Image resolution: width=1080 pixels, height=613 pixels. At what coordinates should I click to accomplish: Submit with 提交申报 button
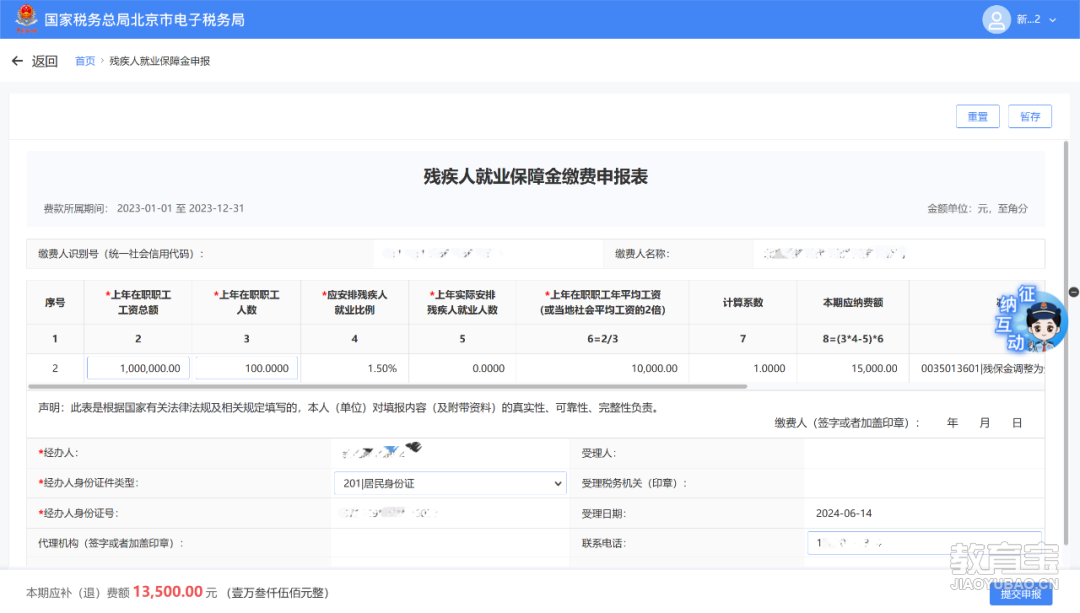point(1021,594)
